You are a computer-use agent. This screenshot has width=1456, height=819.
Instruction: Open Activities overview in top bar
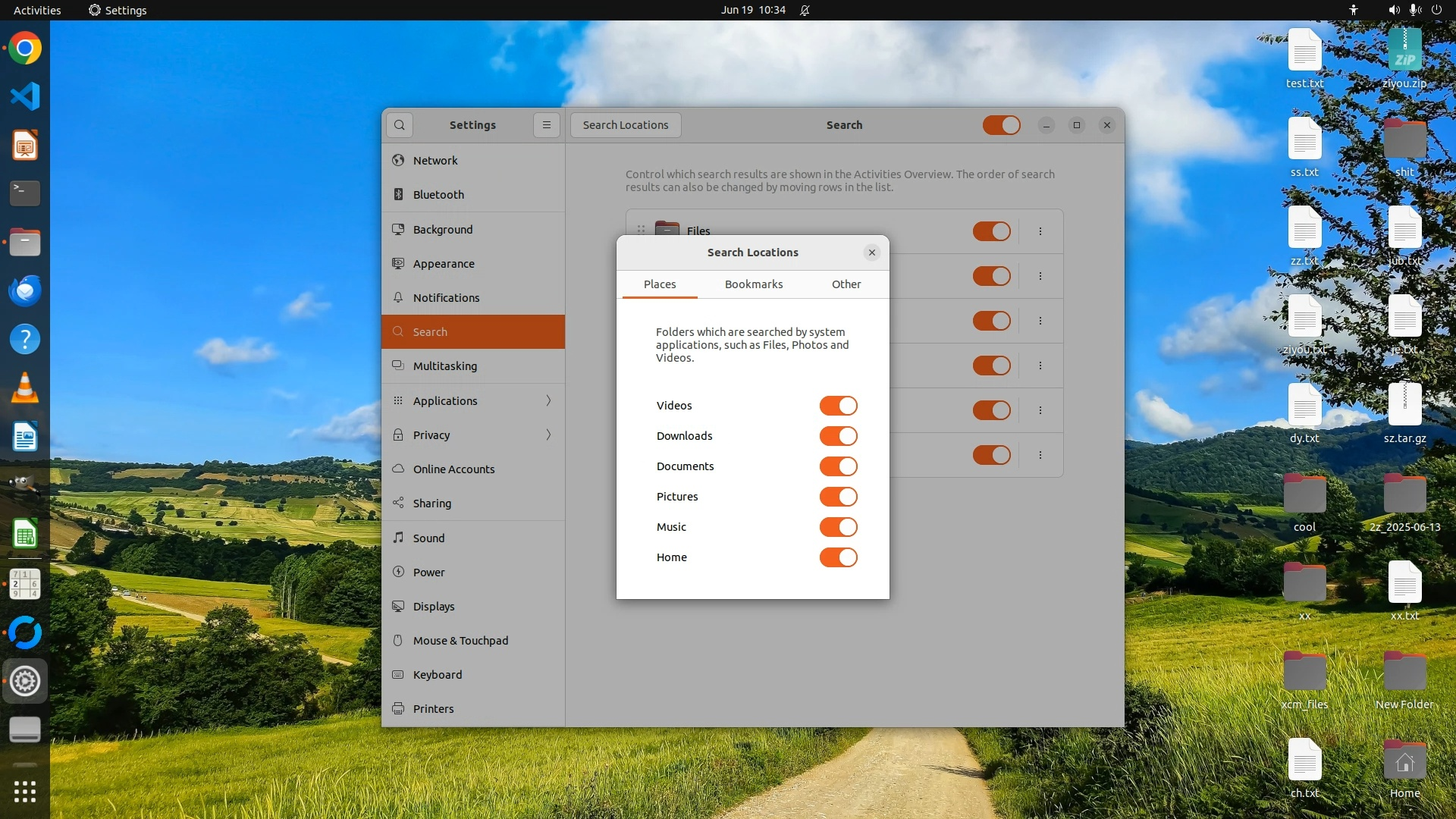tap(37, 10)
